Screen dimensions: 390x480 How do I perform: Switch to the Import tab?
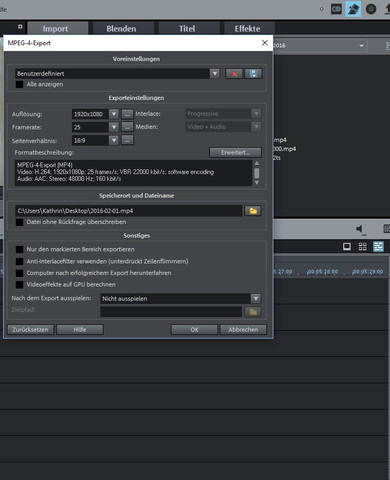click(x=55, y=29)
